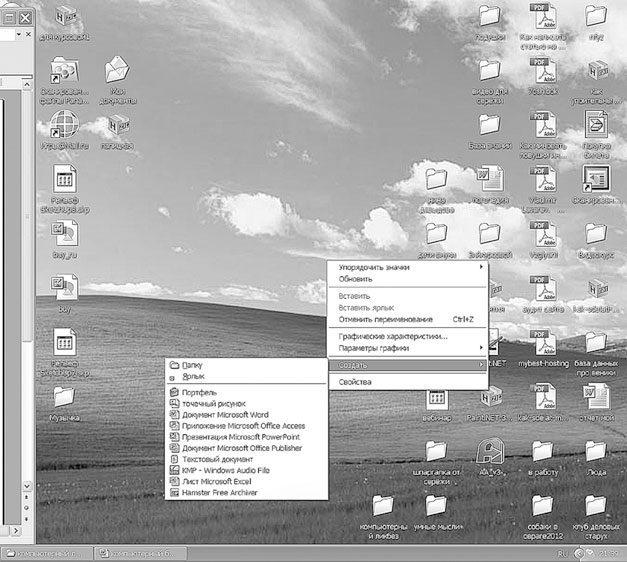627x562 pixels.
Task: Create new Презентация Microsoft PowerPoint
Action: [x=246, y=437]
